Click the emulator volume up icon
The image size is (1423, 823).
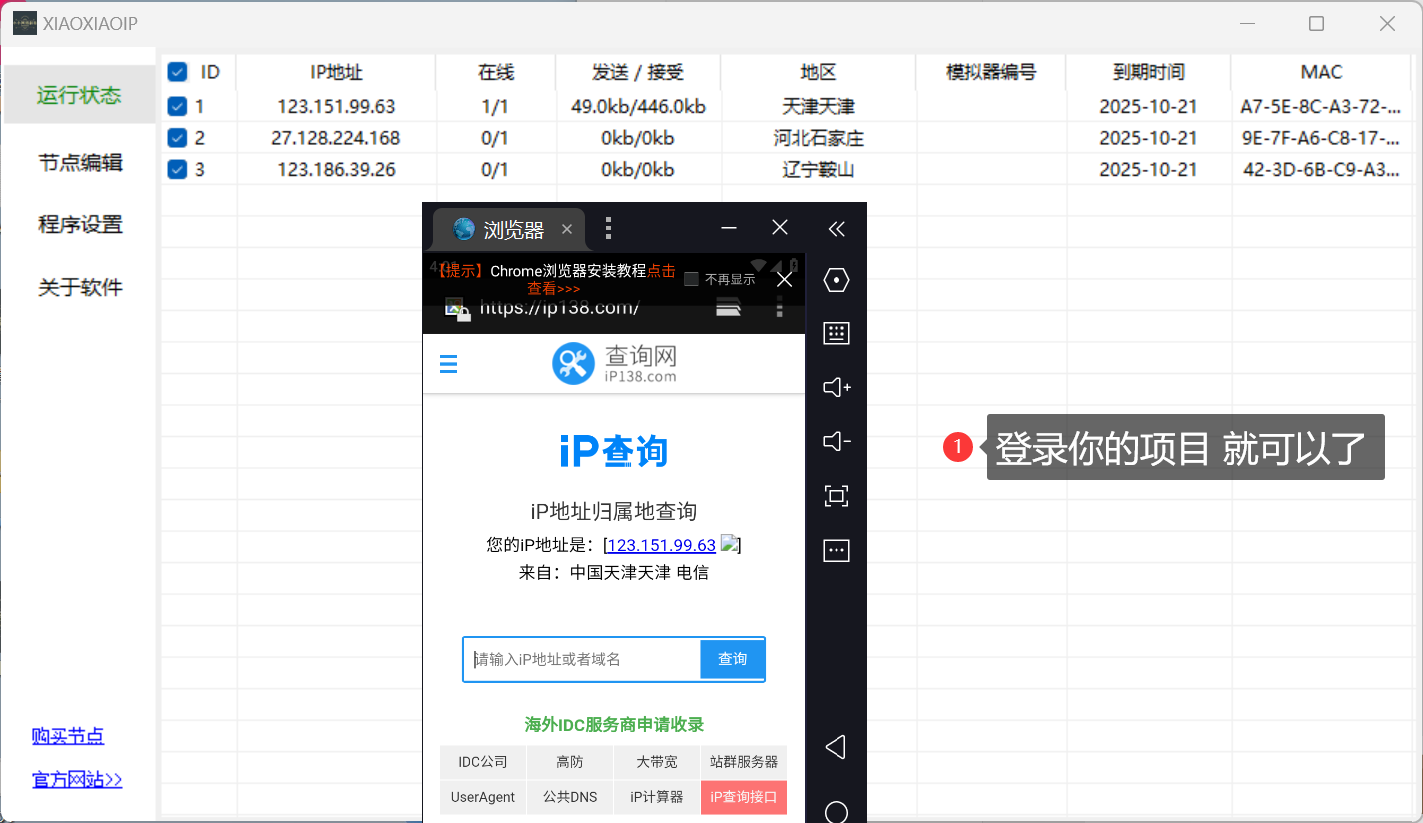pyautogui.click(x=836, y=387)
